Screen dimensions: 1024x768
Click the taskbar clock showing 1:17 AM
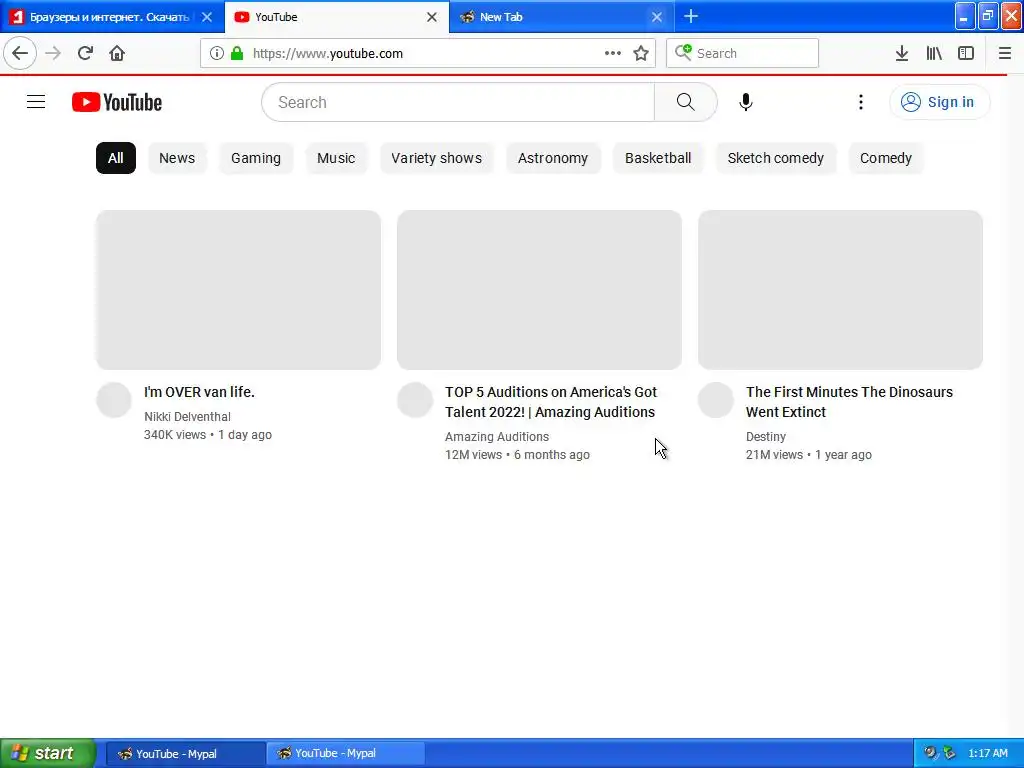[x=988, y=753]
